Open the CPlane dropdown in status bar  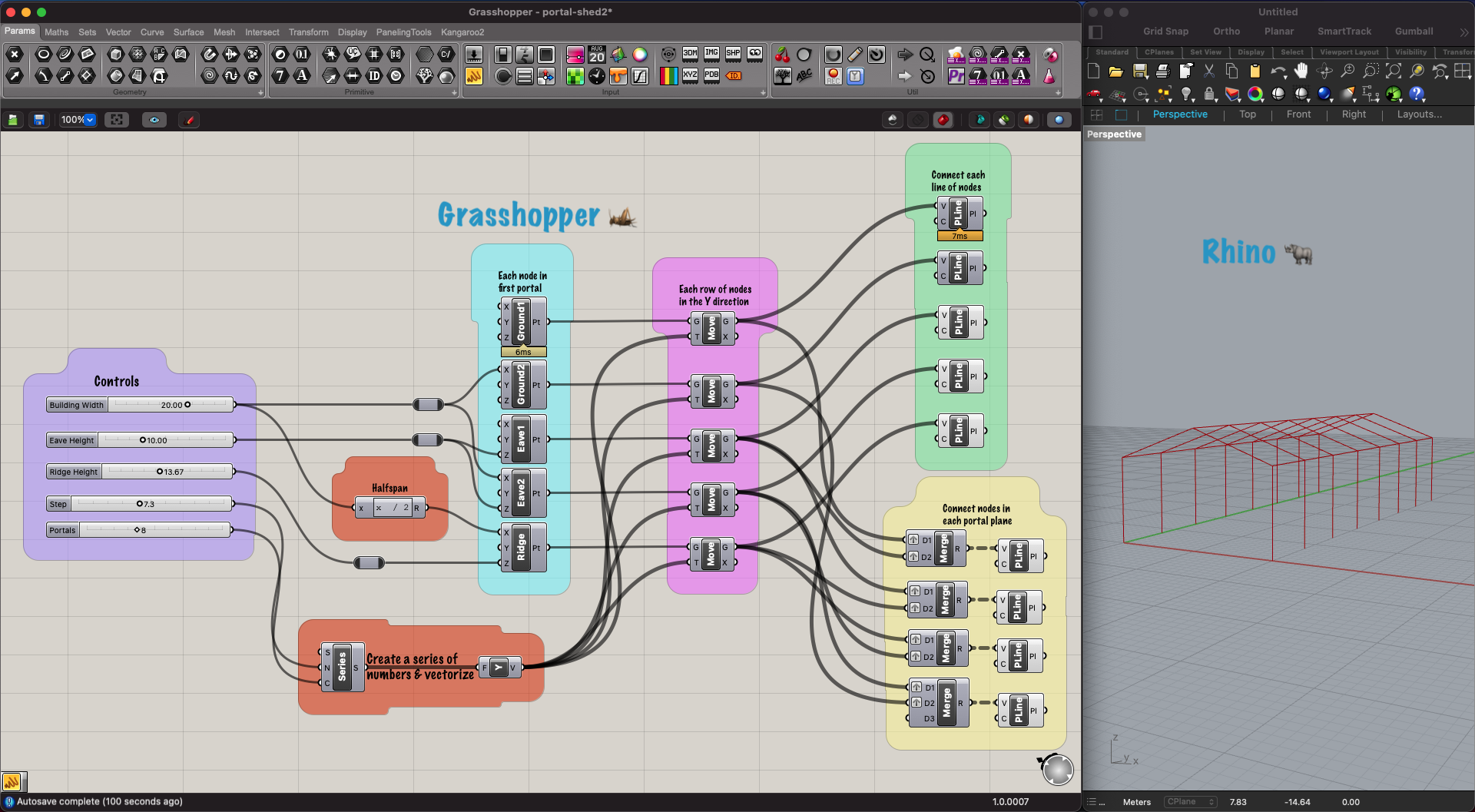(1190, 802)
